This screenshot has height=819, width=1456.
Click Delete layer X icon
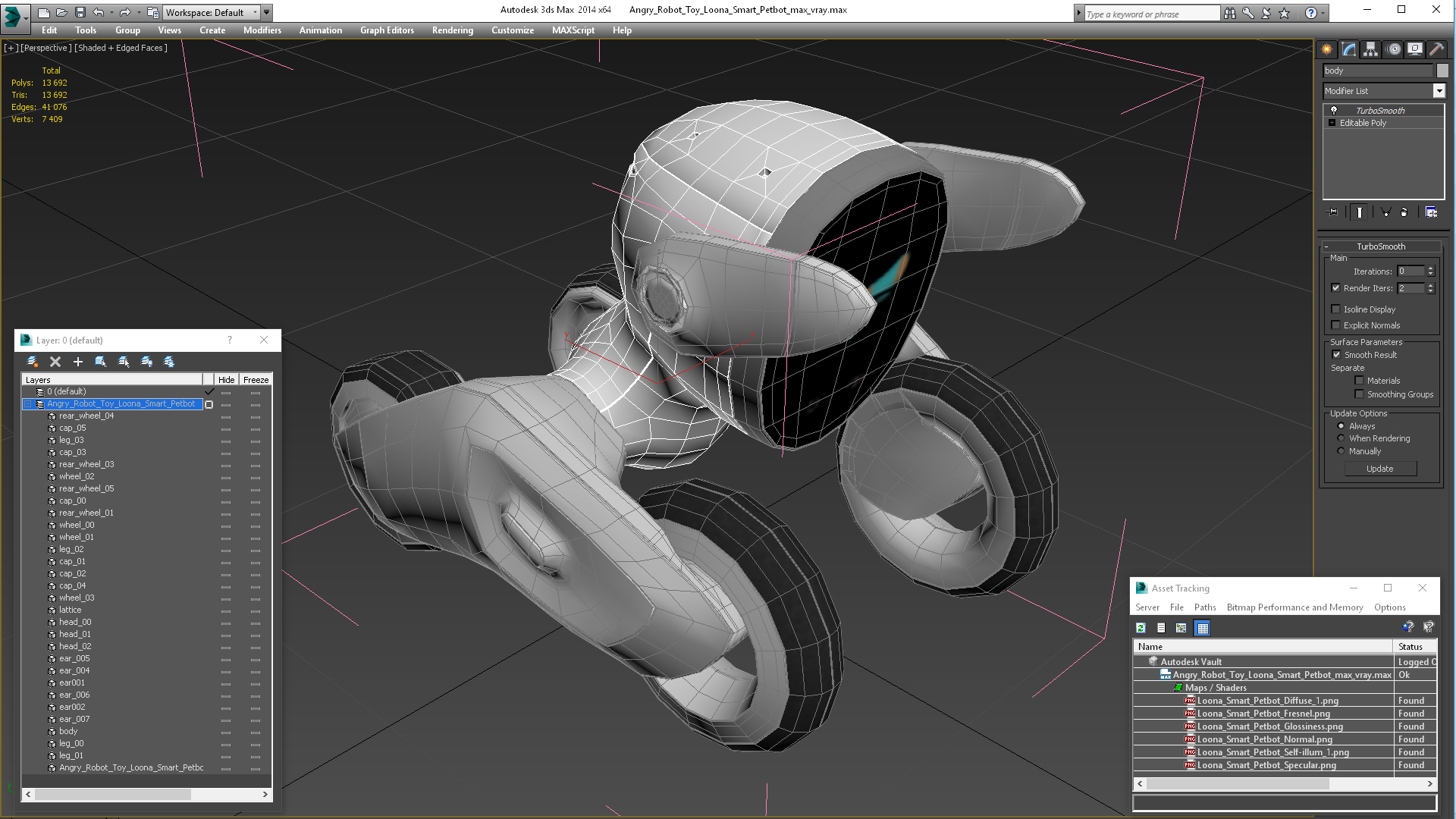(55, 362)
